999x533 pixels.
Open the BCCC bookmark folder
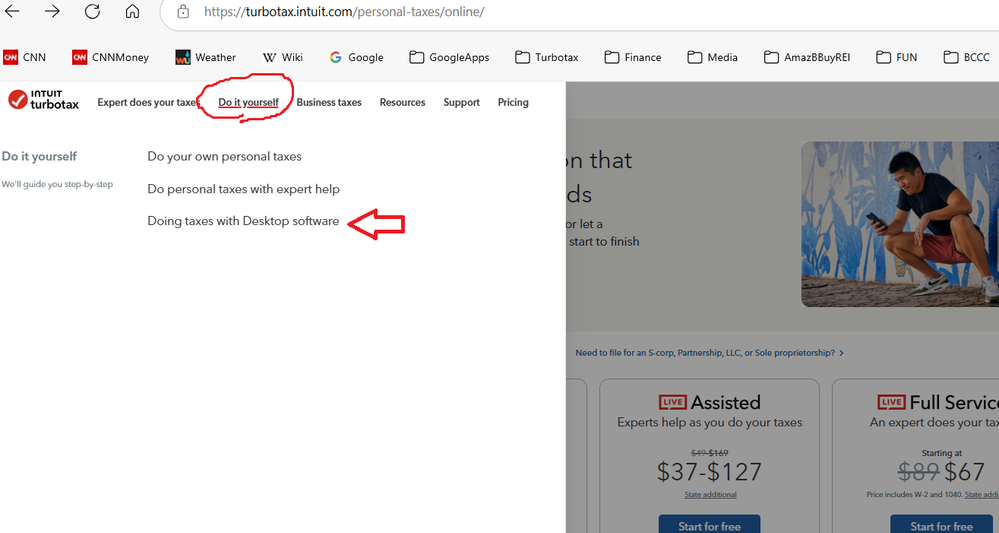point(967,57)
